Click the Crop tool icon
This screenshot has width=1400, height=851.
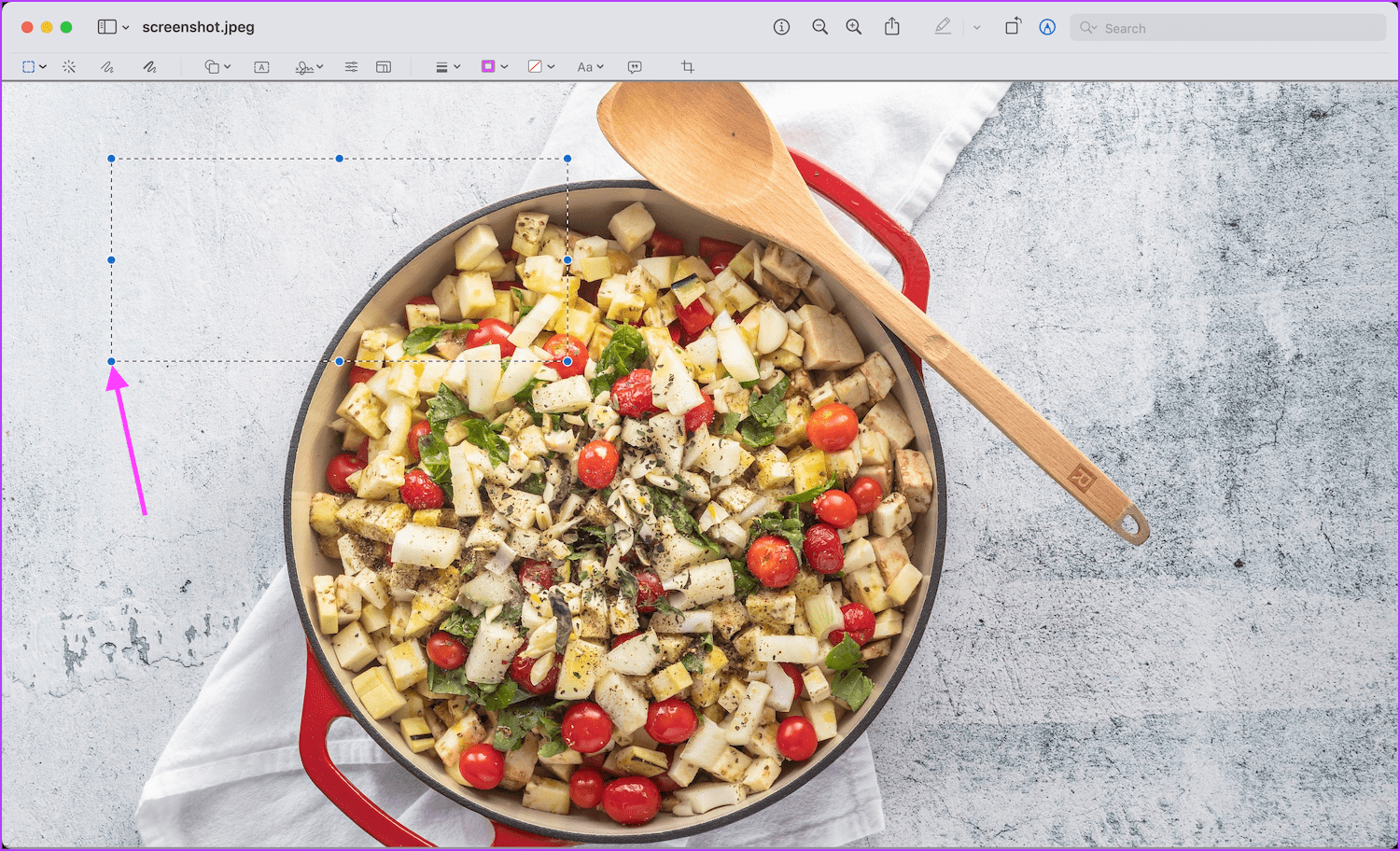(x=688, y=67)
